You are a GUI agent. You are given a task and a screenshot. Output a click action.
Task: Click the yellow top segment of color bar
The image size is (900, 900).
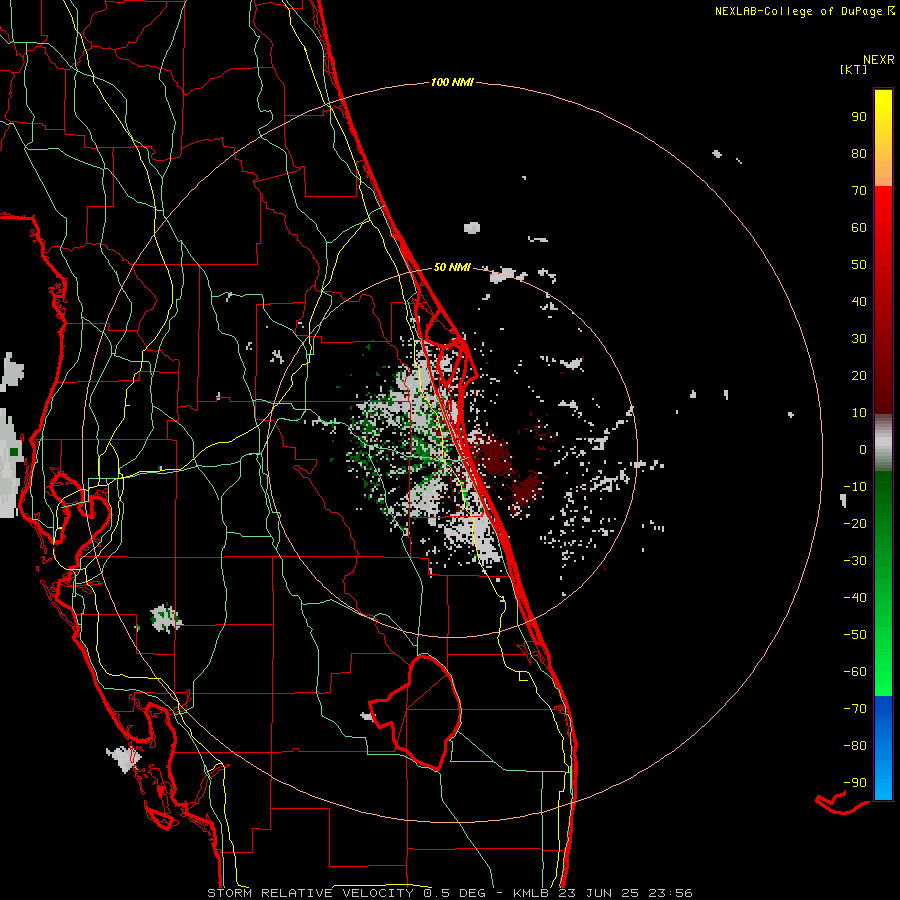[x=883, y=138]
